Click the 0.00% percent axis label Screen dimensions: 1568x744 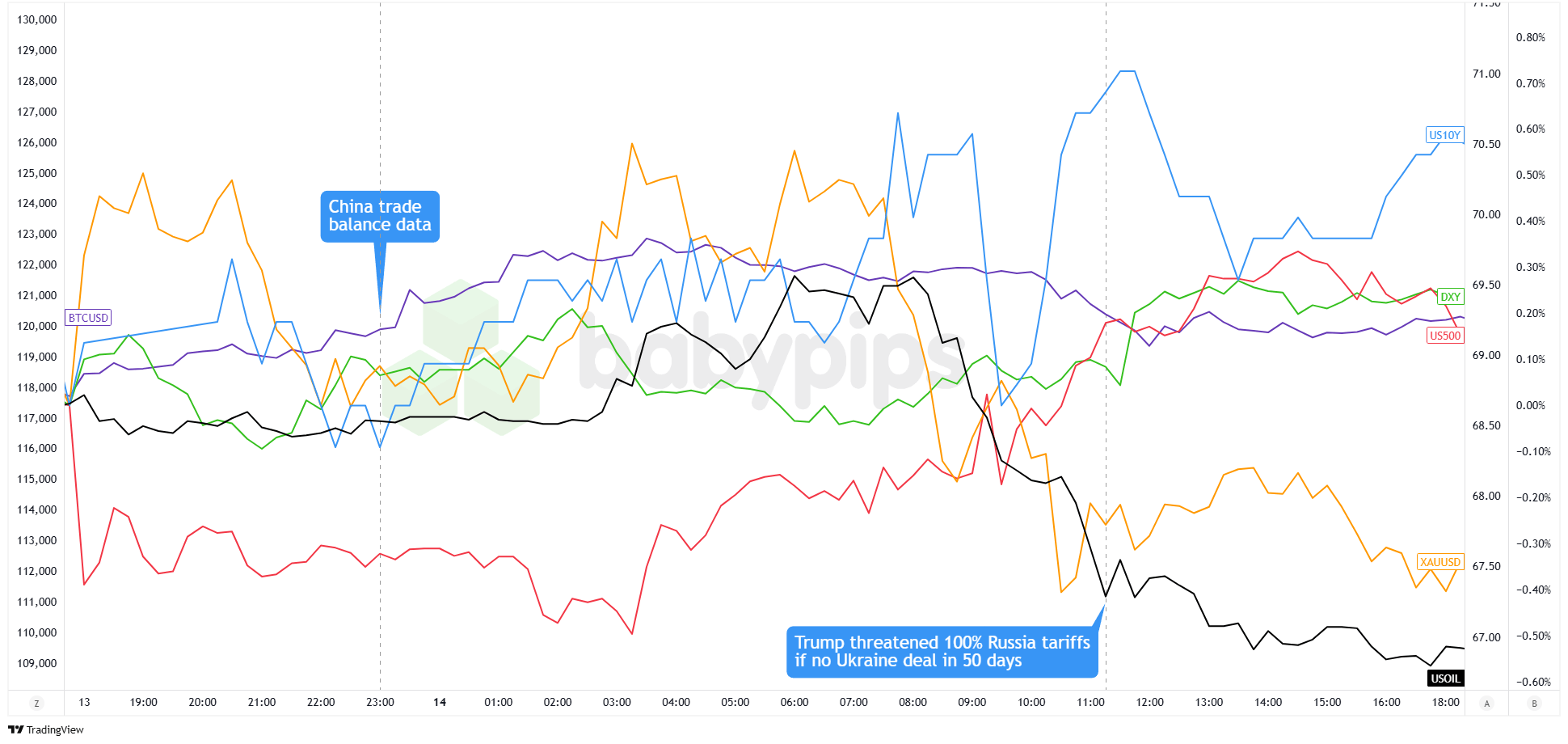point(1530,405)
